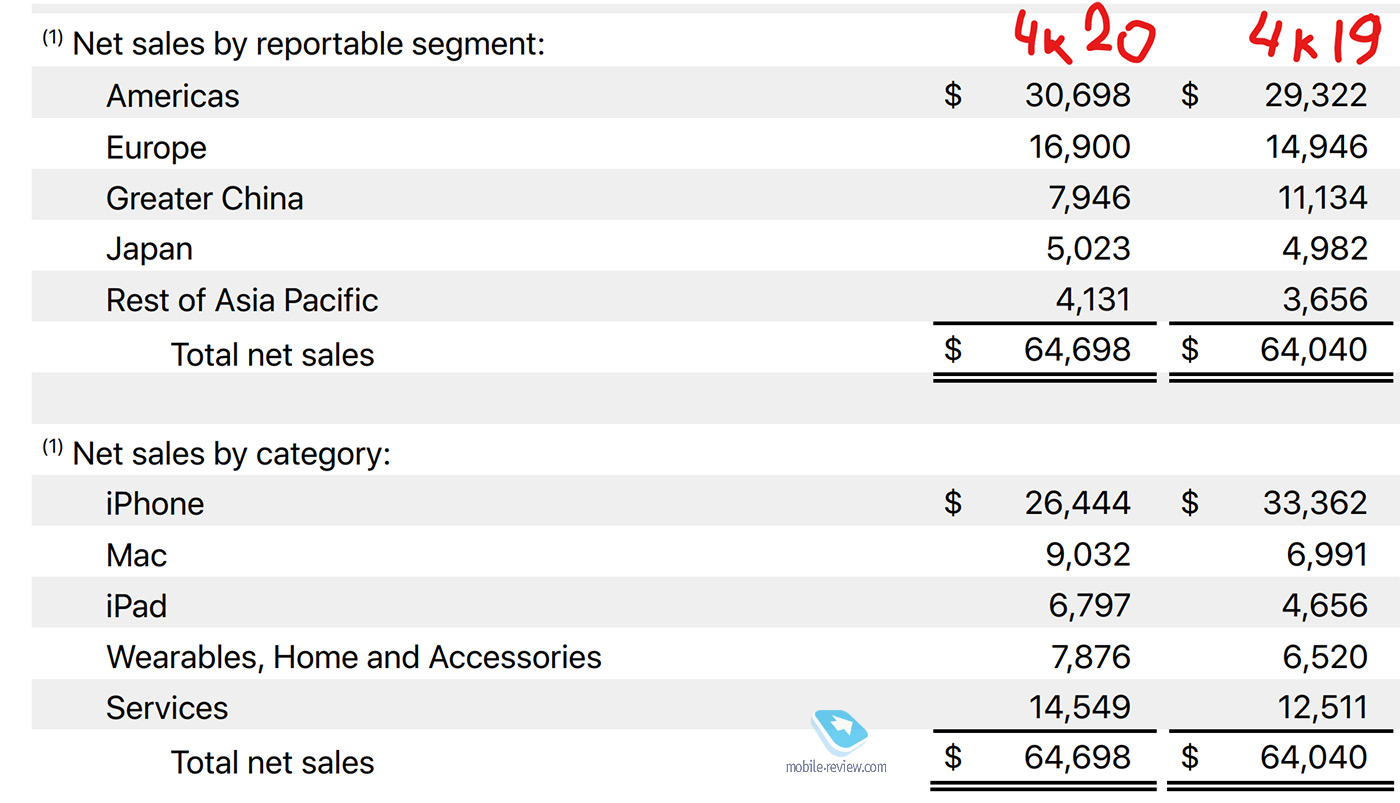Select Mac value 9,032

pos(1088,554)
